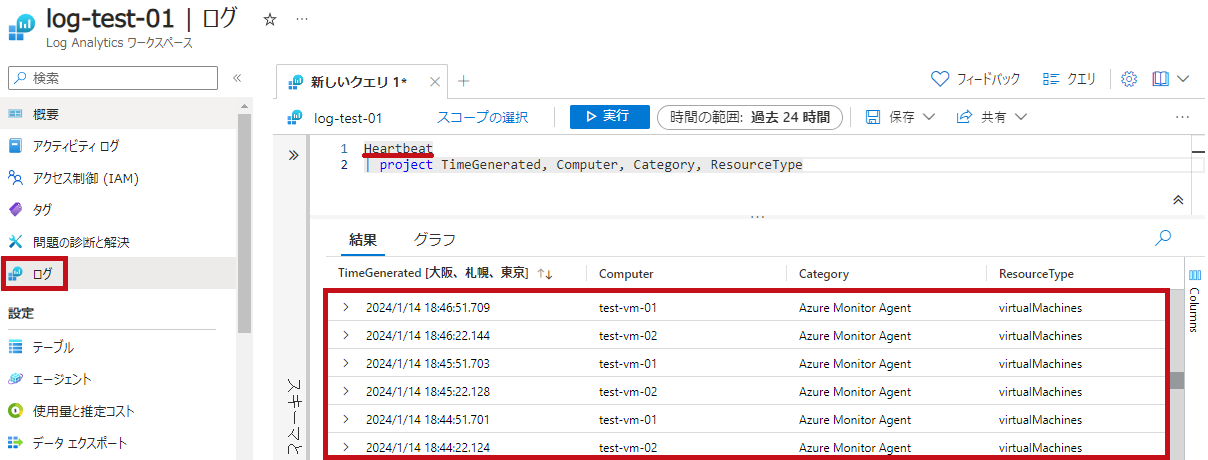Collapse the query editor with double up chevron
This screenshot has width=1208, height=460.
point(1178,200)
